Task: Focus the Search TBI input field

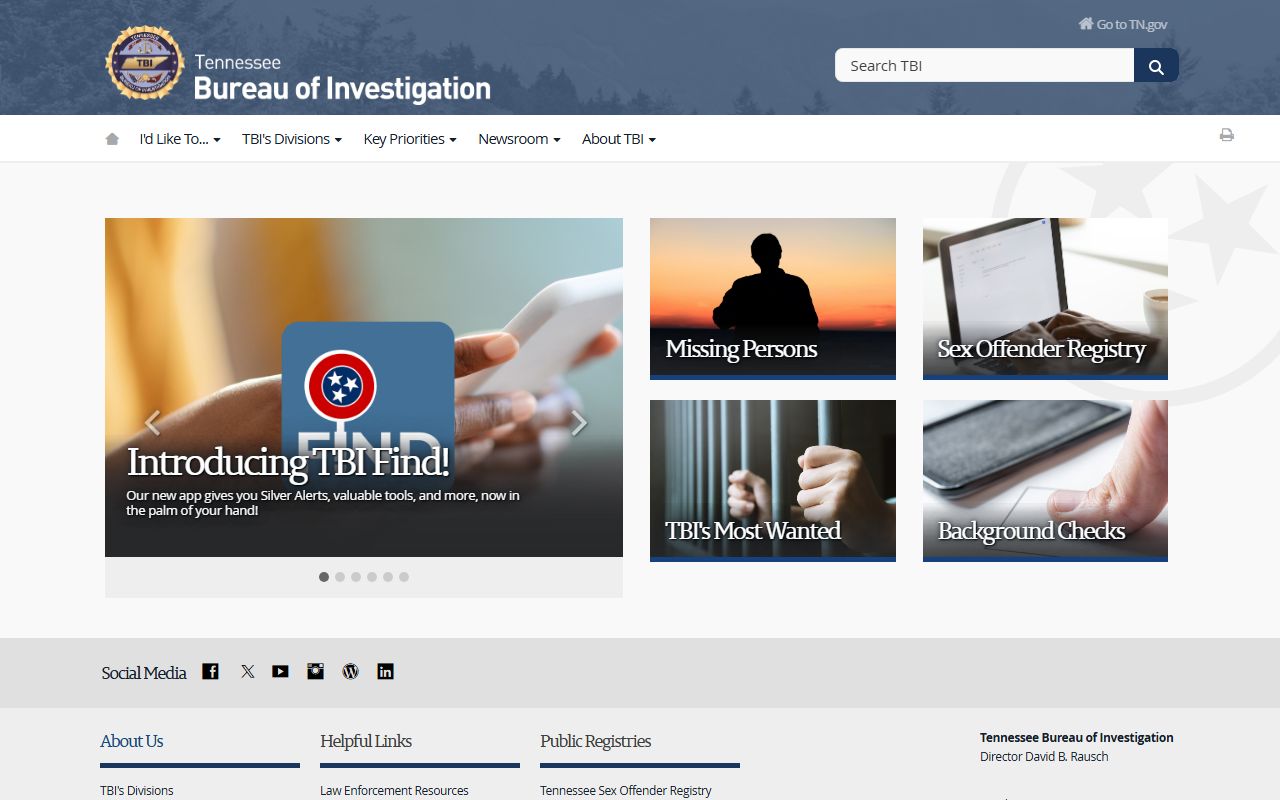Action: 984,65
